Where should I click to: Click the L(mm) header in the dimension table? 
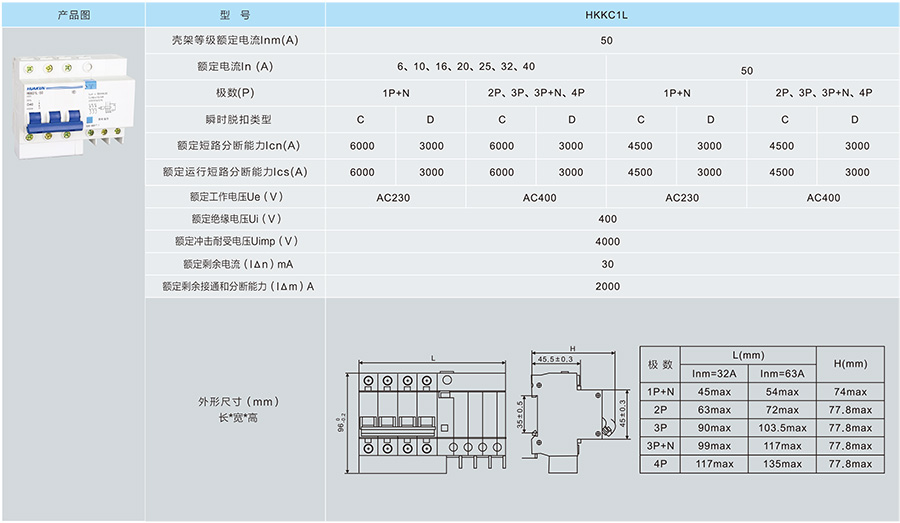pyautogui.click(x=748, y=355)
